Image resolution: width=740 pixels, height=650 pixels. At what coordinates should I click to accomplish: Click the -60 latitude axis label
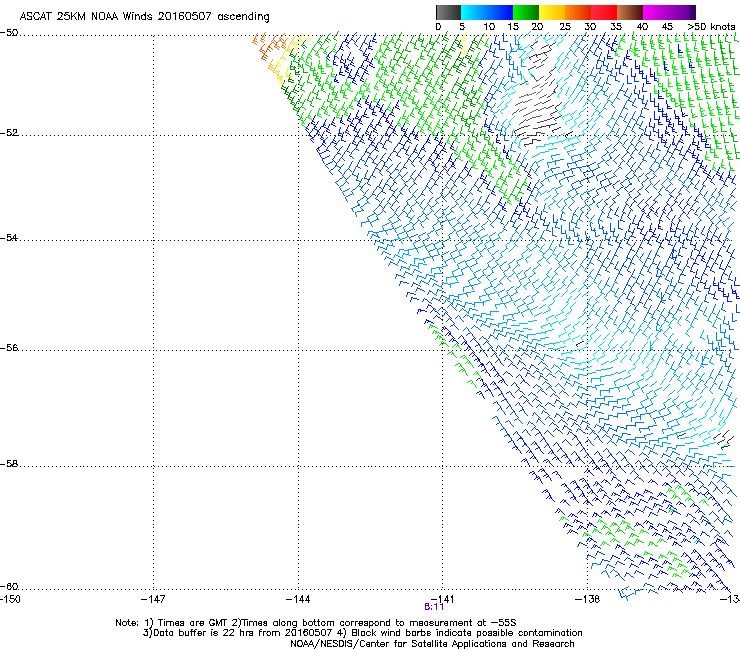[x=9, y=587]
